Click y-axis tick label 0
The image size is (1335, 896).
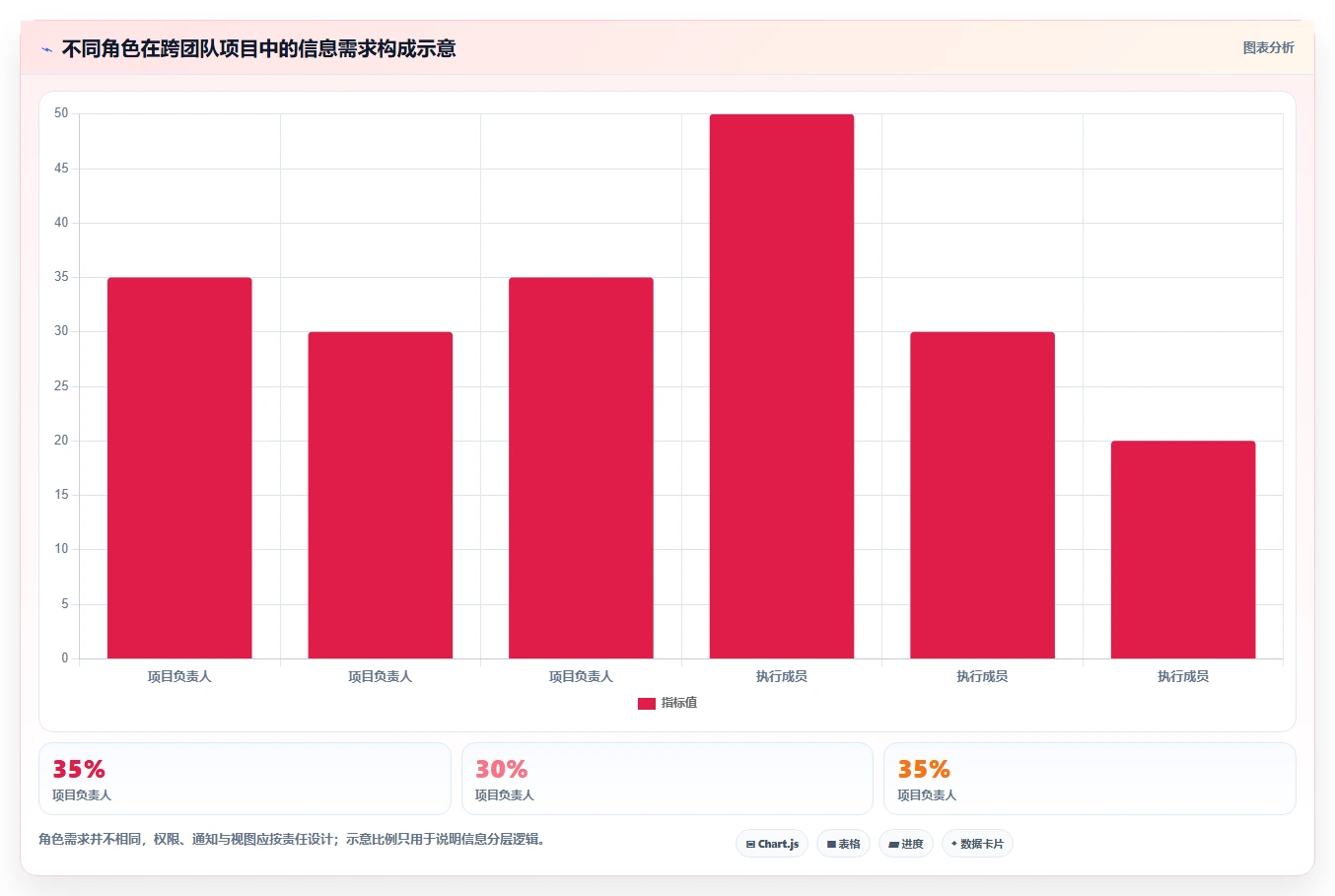65,658
